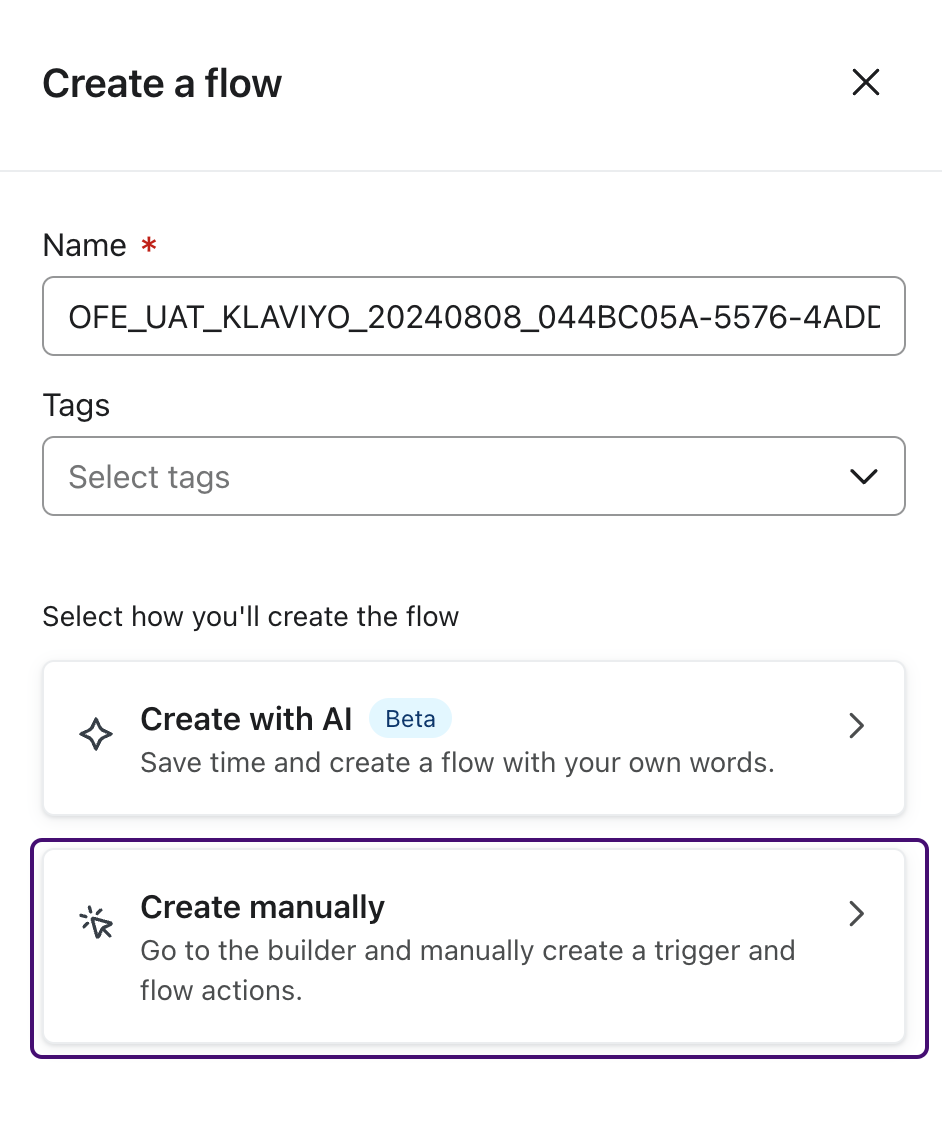Click inside the flow Name input field

(474, 316)
